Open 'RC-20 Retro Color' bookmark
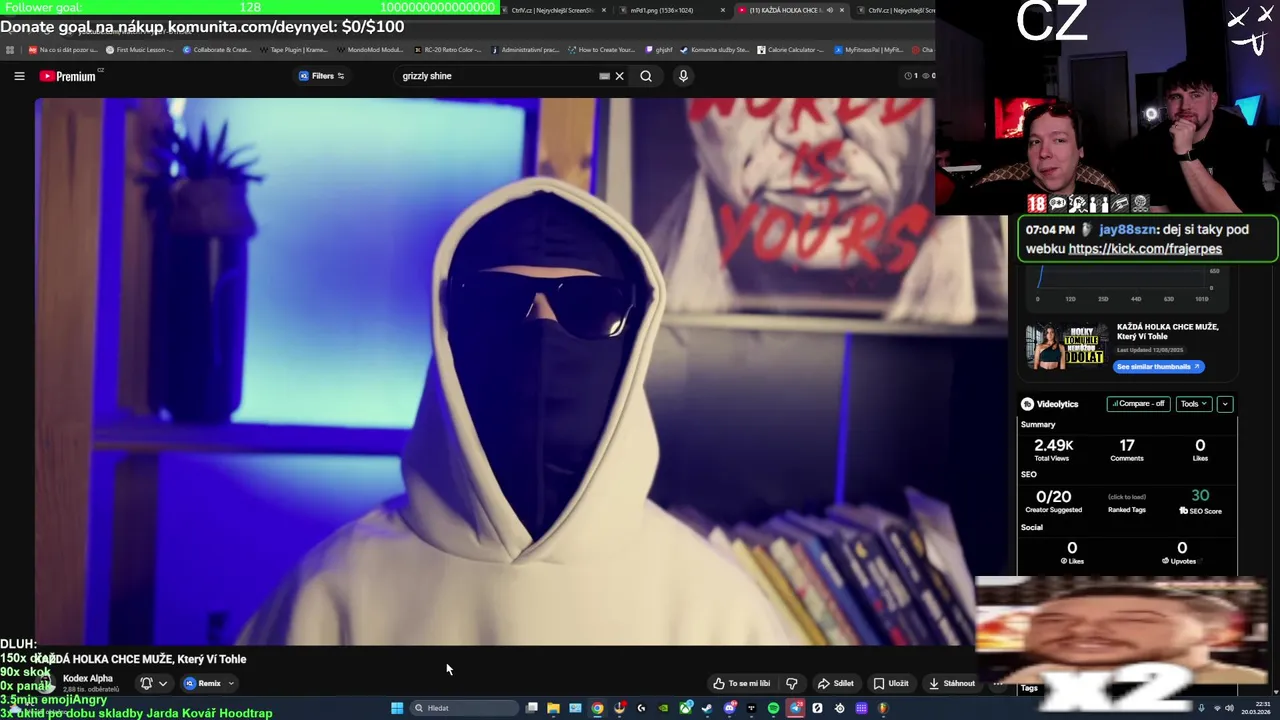 pos(447,49)
